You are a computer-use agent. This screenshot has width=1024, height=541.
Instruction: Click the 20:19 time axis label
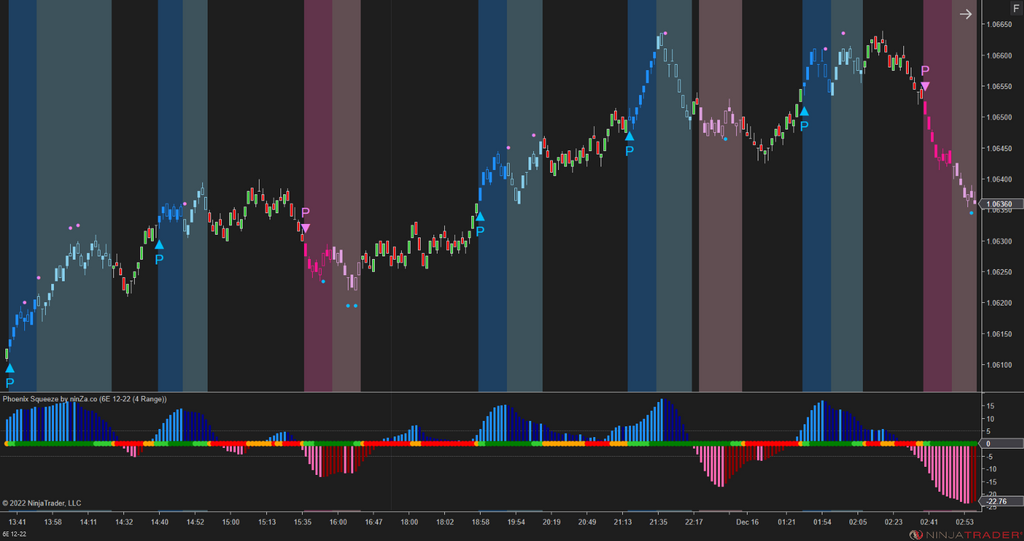[551, 522]
